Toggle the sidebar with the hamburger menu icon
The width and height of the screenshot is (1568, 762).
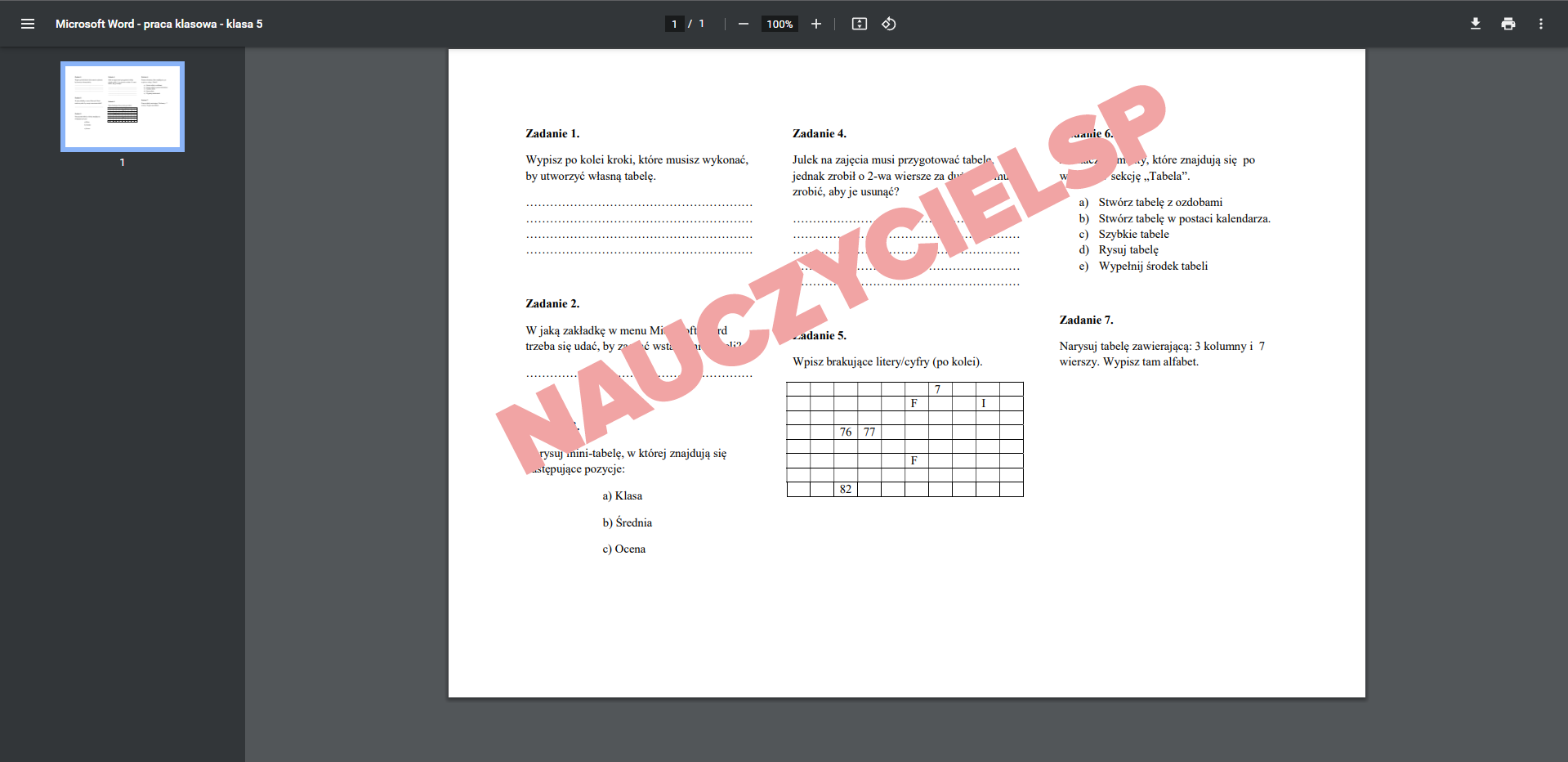[x=28, y=24]
